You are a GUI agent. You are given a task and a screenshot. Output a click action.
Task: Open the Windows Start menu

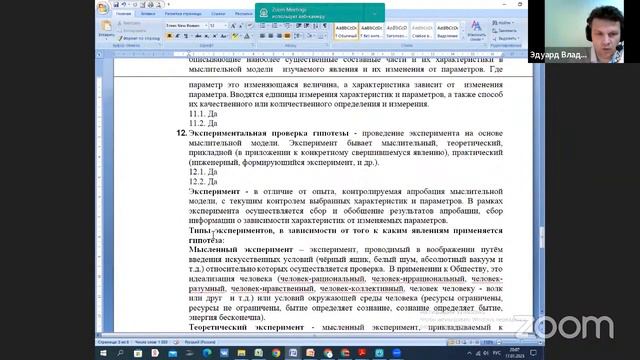pos(103,353)
